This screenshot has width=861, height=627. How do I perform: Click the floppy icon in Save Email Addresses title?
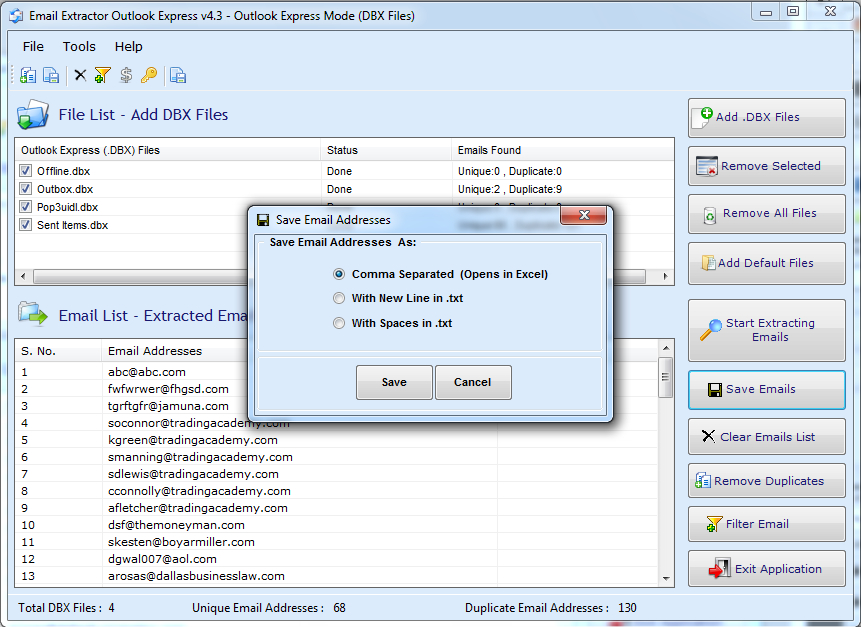point(263,220)
